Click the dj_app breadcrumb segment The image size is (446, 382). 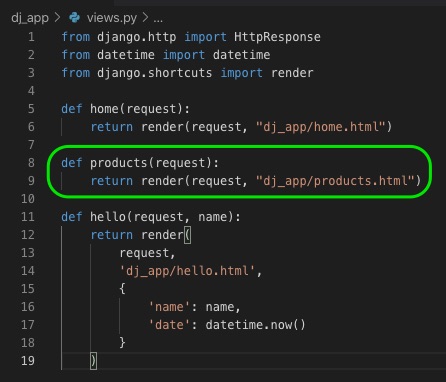pos(30,18)
